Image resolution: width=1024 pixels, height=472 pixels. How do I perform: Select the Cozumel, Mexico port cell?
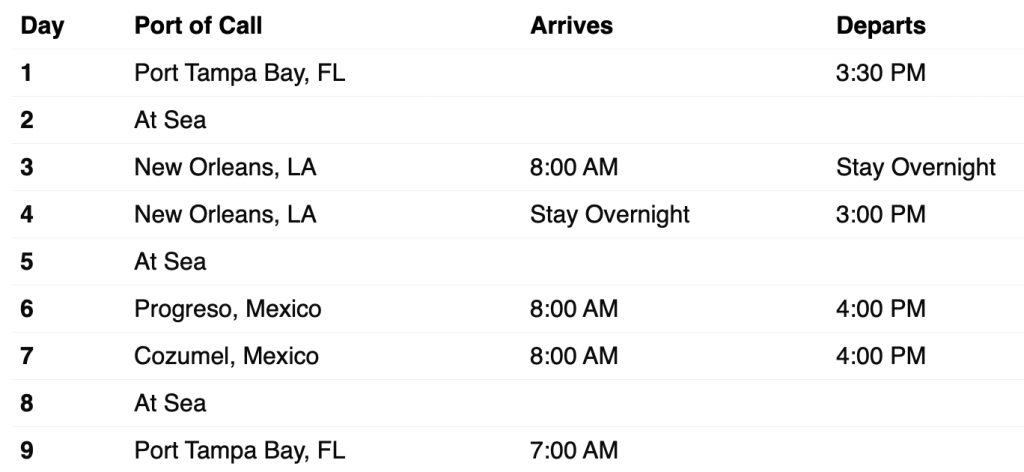(227, 356)
